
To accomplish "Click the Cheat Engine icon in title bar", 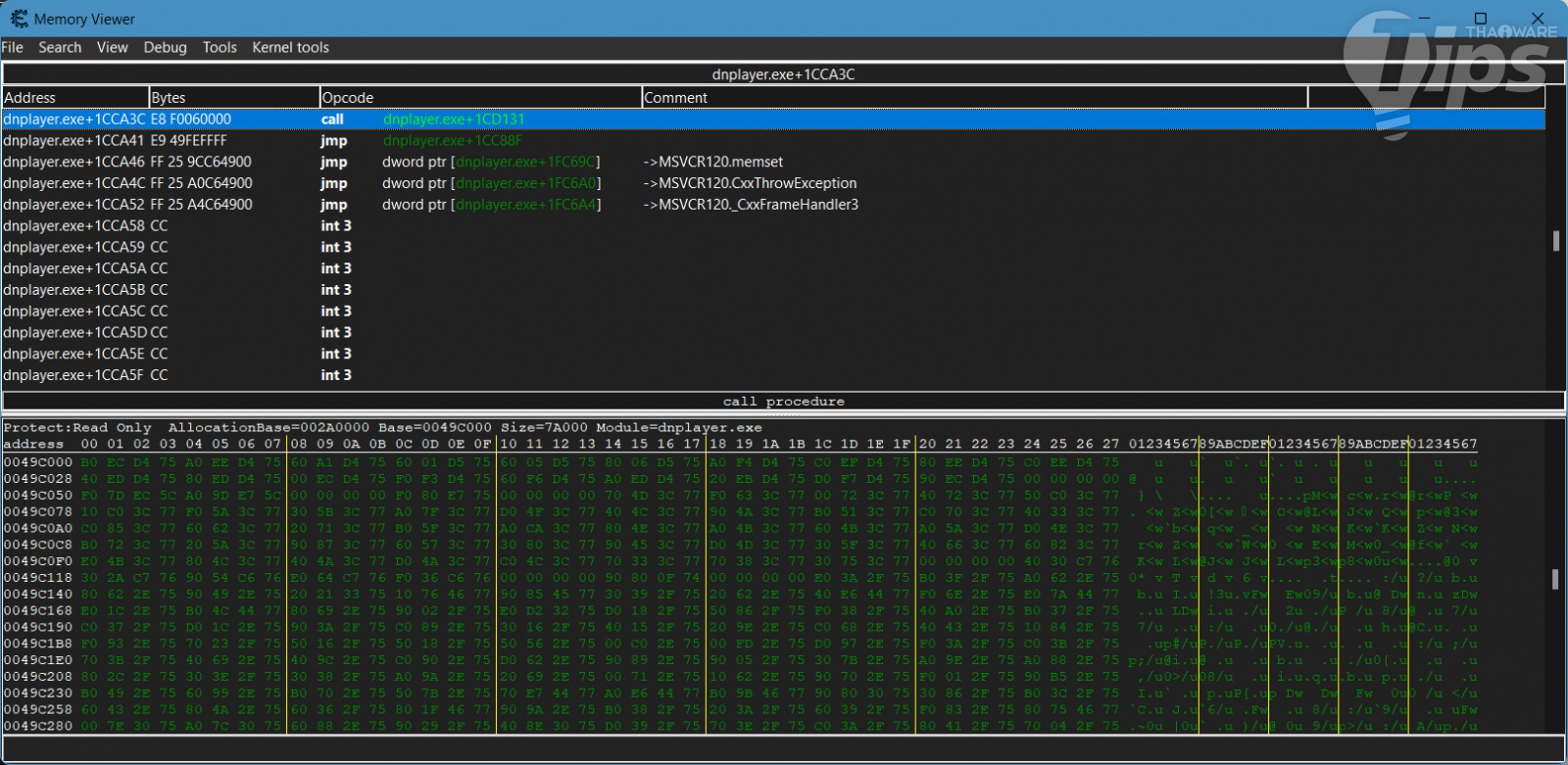I will (x=19, y=19).
